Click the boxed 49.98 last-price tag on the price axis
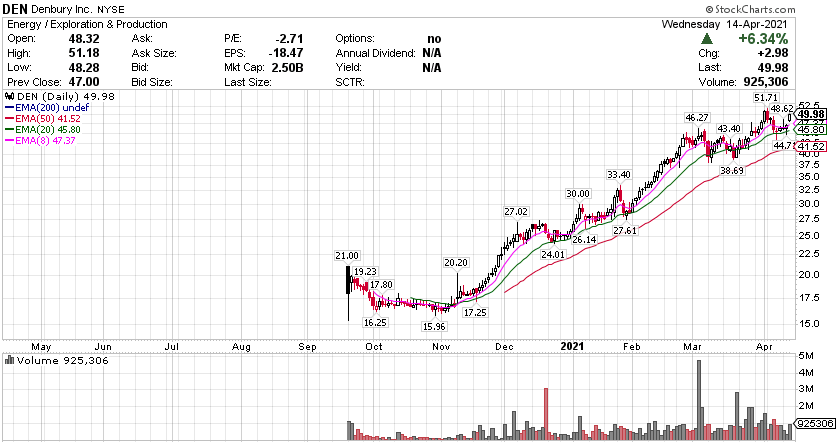The width and height of the screenshot is (839, 442). tap(811, 114)
